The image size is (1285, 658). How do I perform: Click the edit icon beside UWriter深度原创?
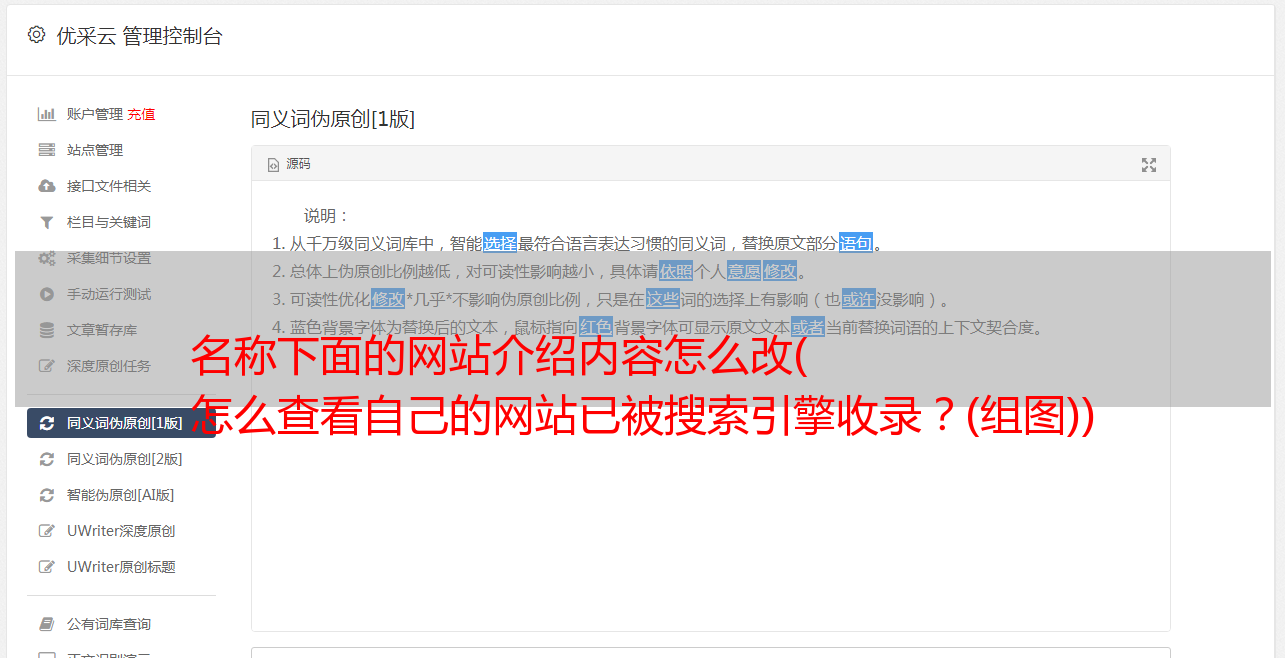tap(46, 531)
